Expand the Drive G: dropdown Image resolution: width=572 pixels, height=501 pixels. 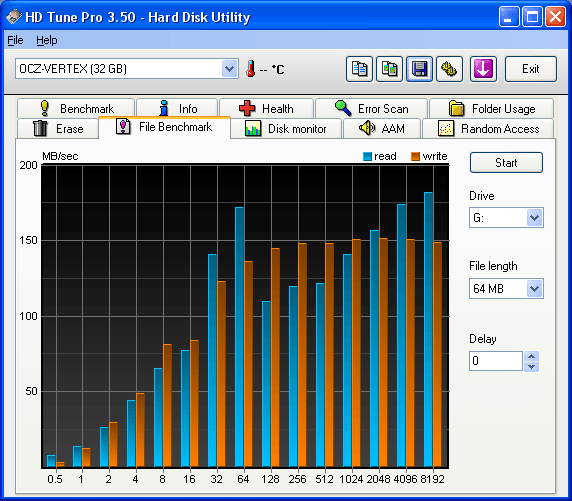(534, 218)
